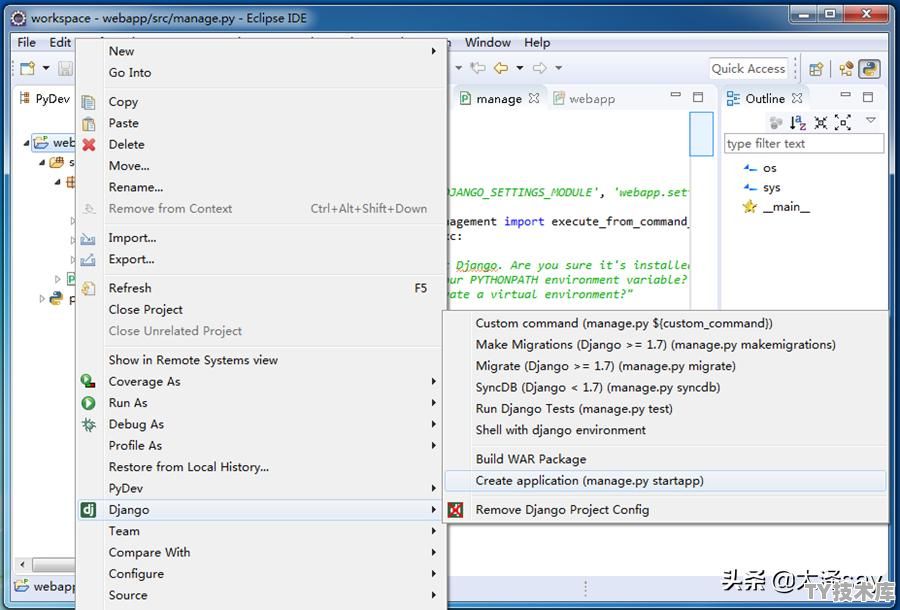Click the editor vertical scrollbar thumb
The image size is (900, 610).
point(701,134)
